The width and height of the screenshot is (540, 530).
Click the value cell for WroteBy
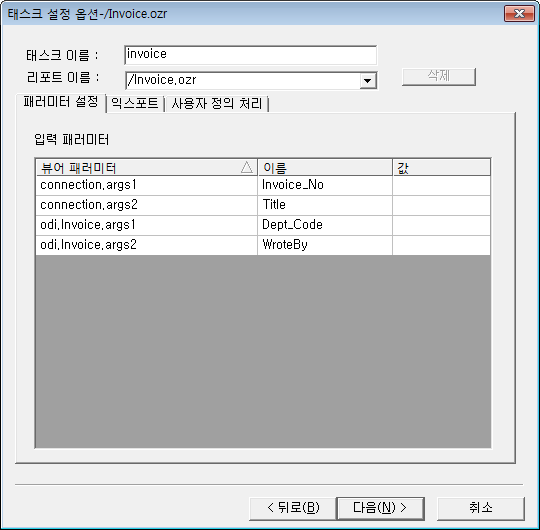click(442, 246)
